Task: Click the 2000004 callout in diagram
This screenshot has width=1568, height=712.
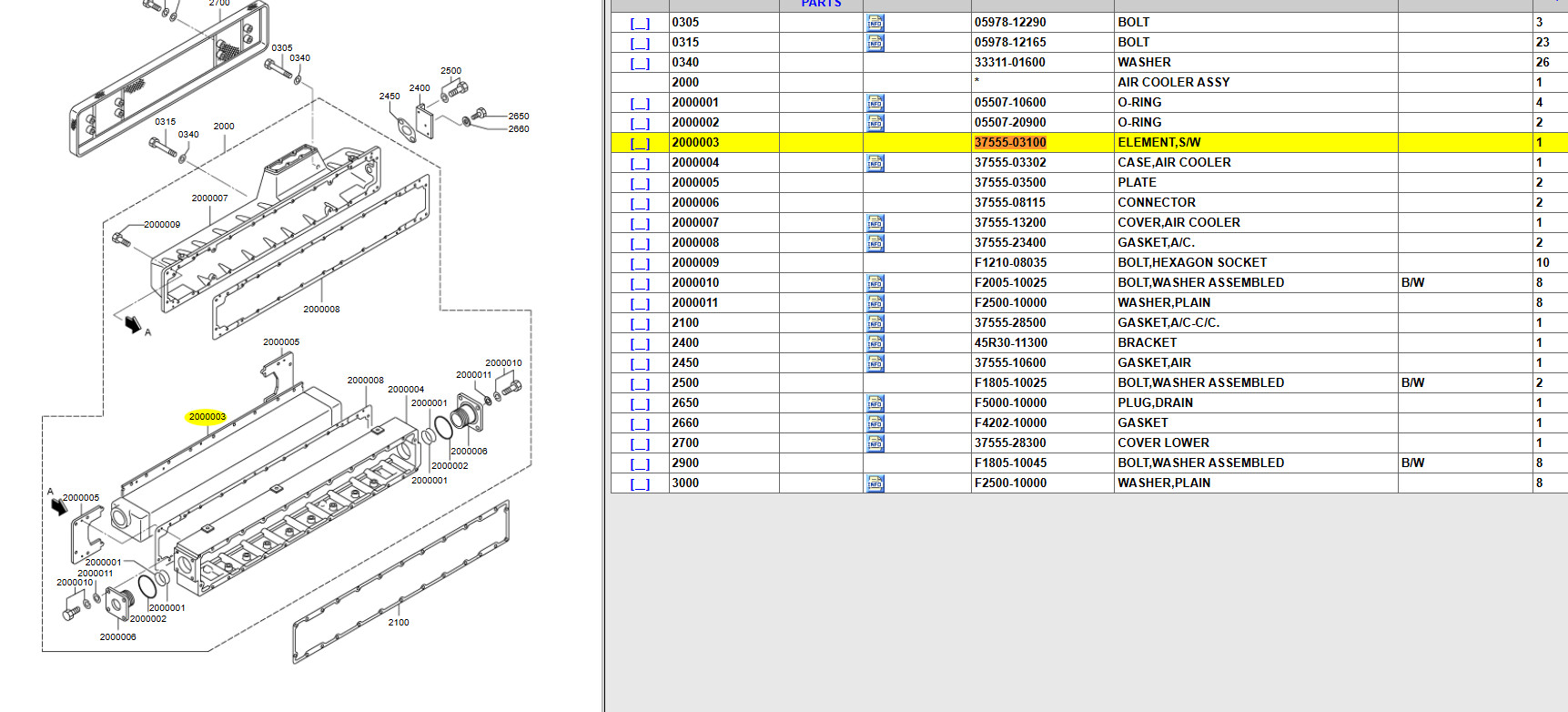Action: pos(406,390)
